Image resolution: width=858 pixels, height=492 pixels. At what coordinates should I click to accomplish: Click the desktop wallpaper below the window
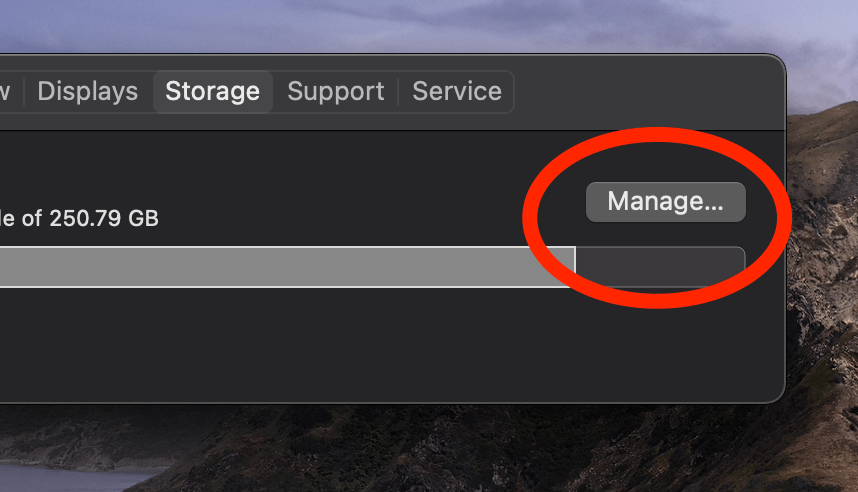(450, 450)
